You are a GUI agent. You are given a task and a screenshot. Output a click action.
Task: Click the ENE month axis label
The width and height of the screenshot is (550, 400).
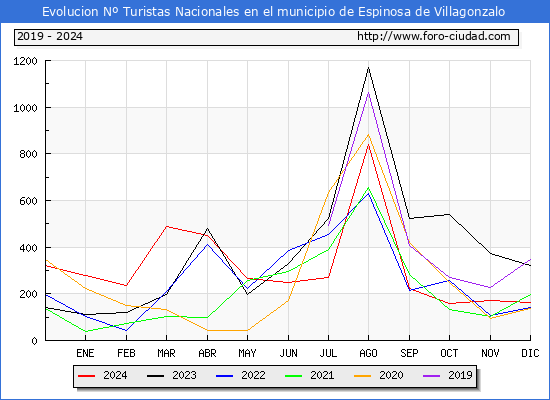pos(85,353)
